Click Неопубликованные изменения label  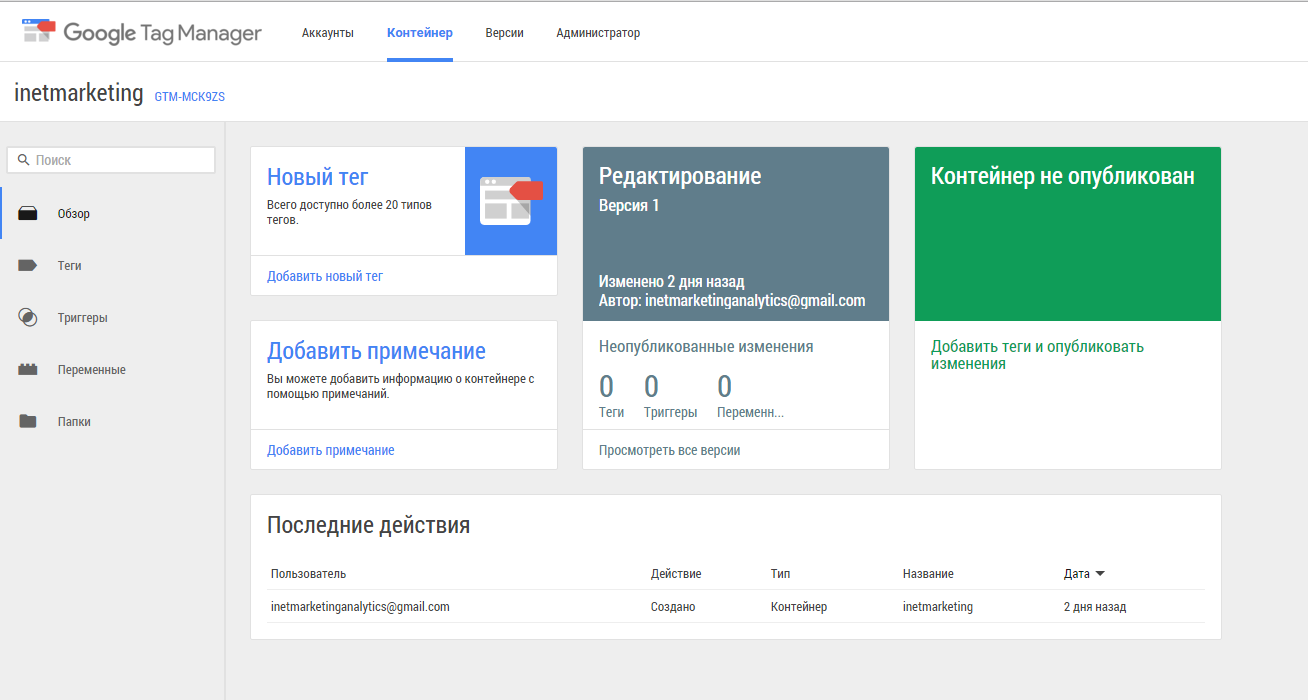[706, 347]
